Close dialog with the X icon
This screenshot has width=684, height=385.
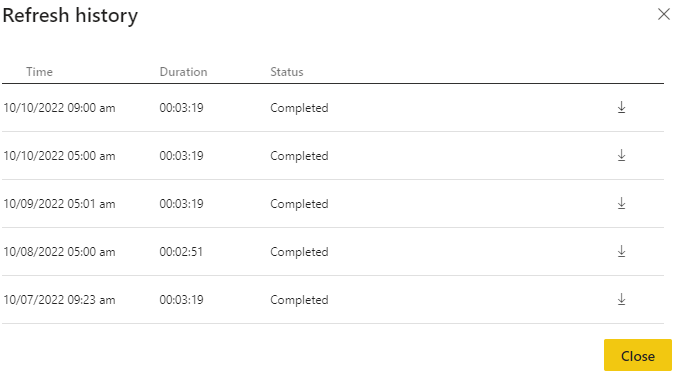pos(663,14)
